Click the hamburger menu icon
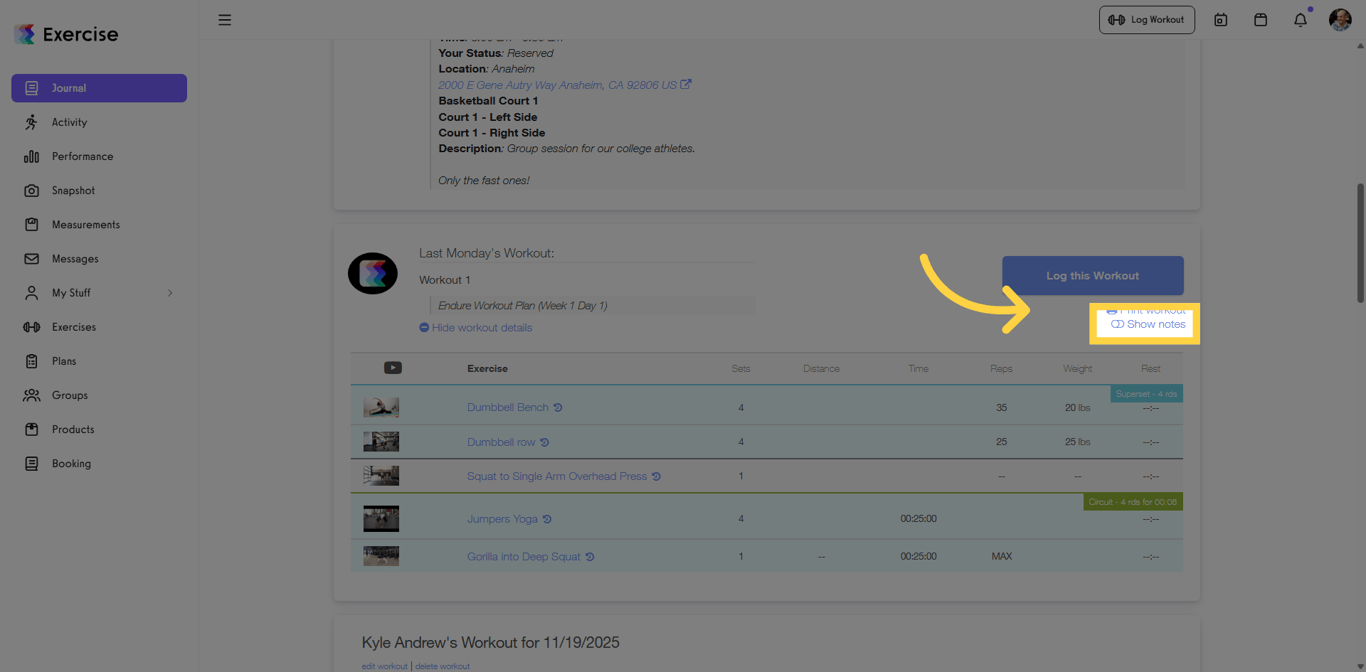 [225, 20]
